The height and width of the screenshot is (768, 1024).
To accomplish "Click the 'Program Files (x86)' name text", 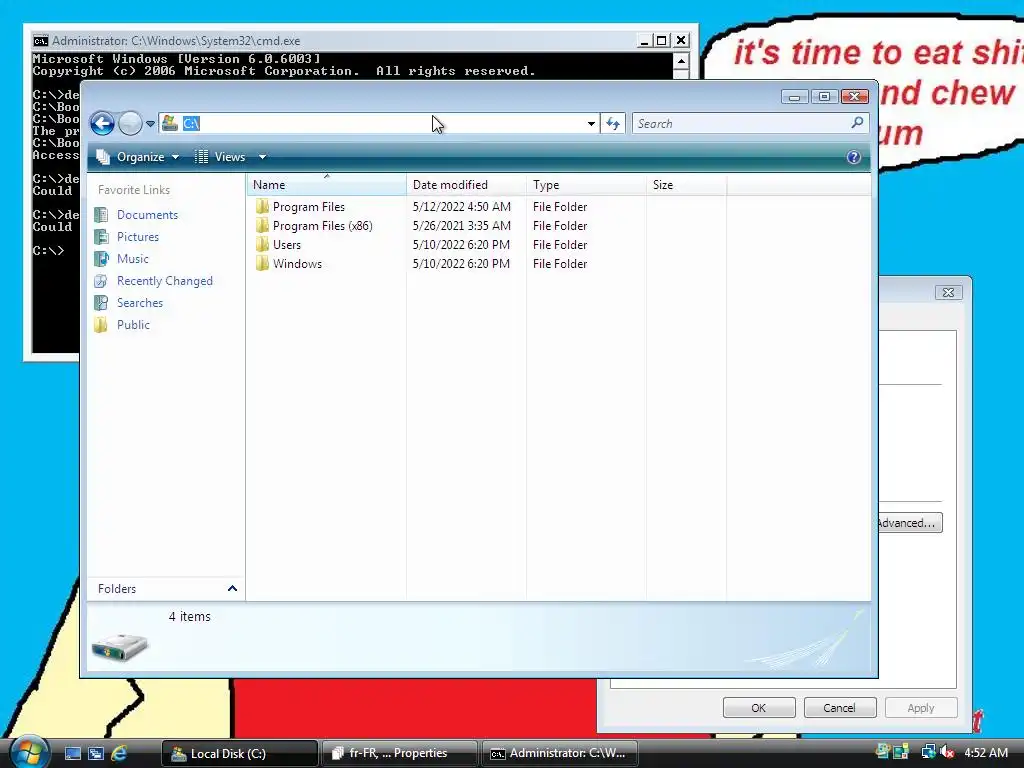I will click(x=323, y=226).
